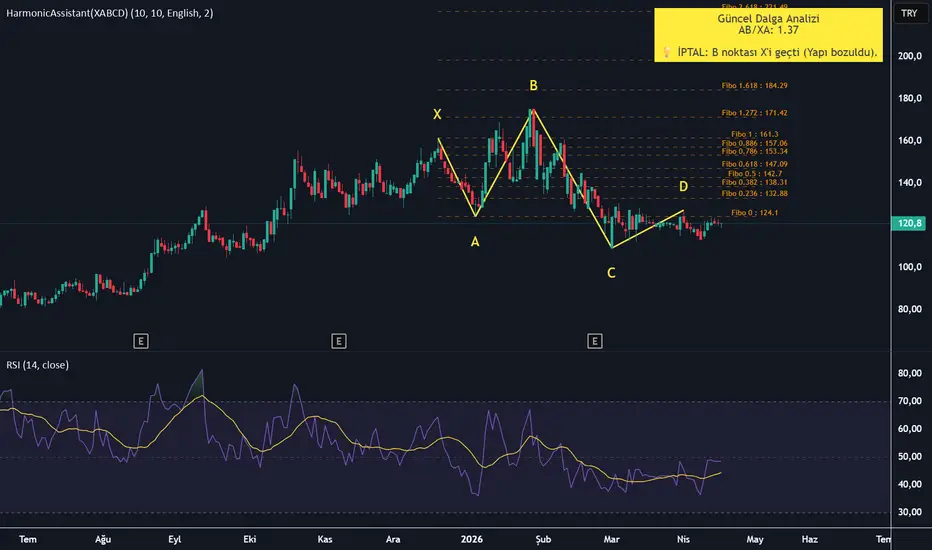
Task: Select the HarmonicAssistant(XABCD) indicator title
Action: click(x=109, y=13)
